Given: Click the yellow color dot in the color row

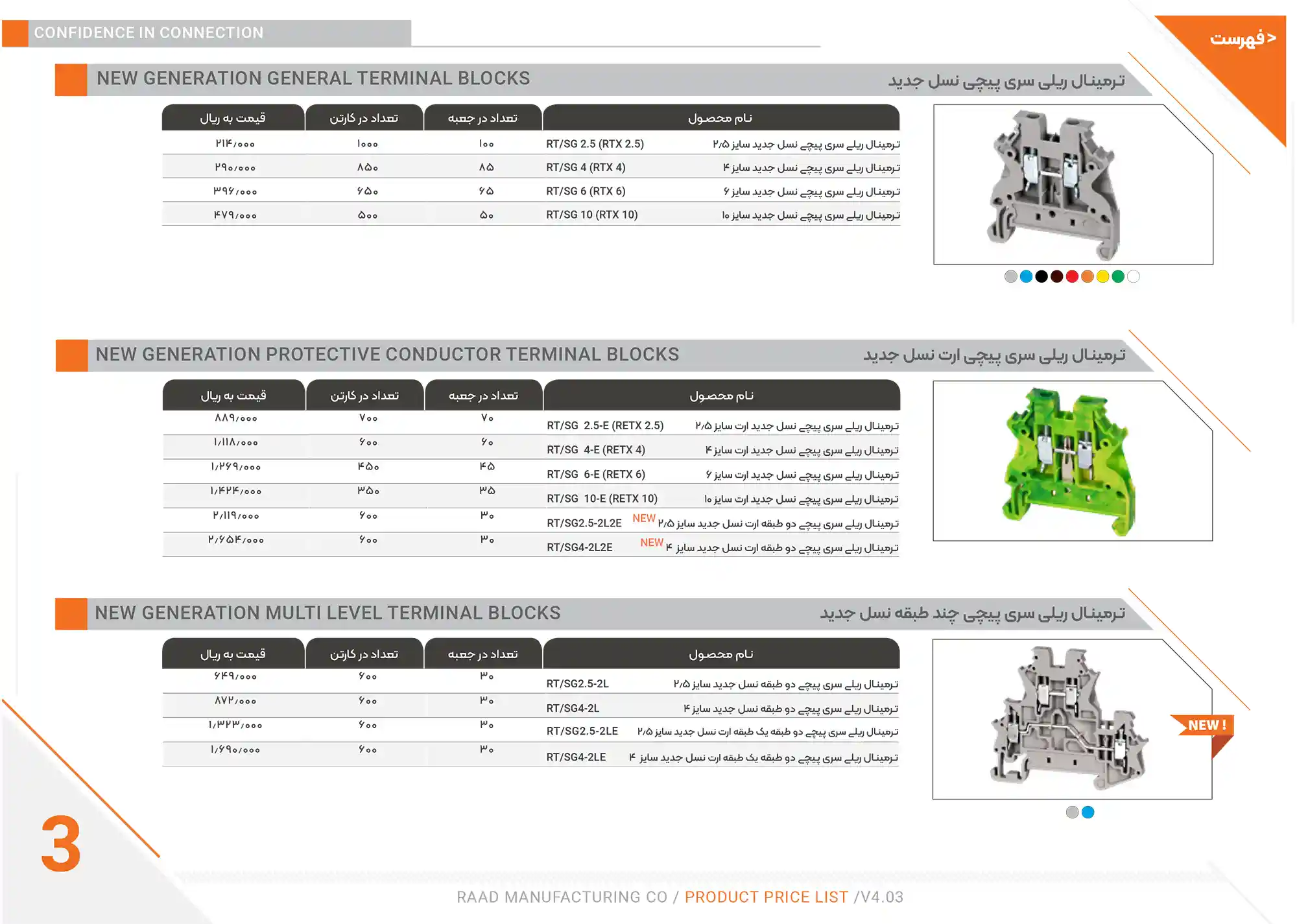Looking at the screenshot, I should point(1102,276).
